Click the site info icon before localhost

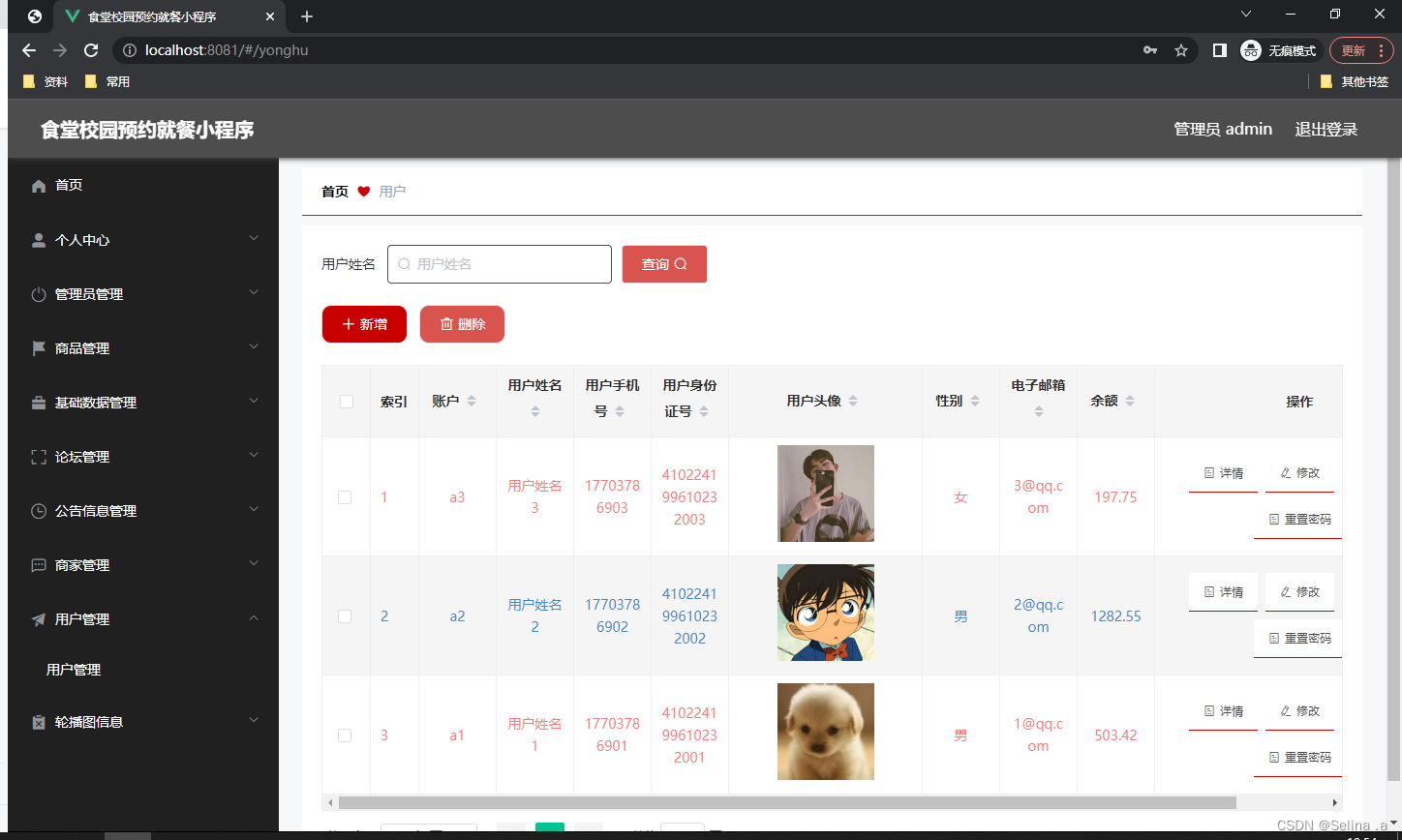pos(130,50)
